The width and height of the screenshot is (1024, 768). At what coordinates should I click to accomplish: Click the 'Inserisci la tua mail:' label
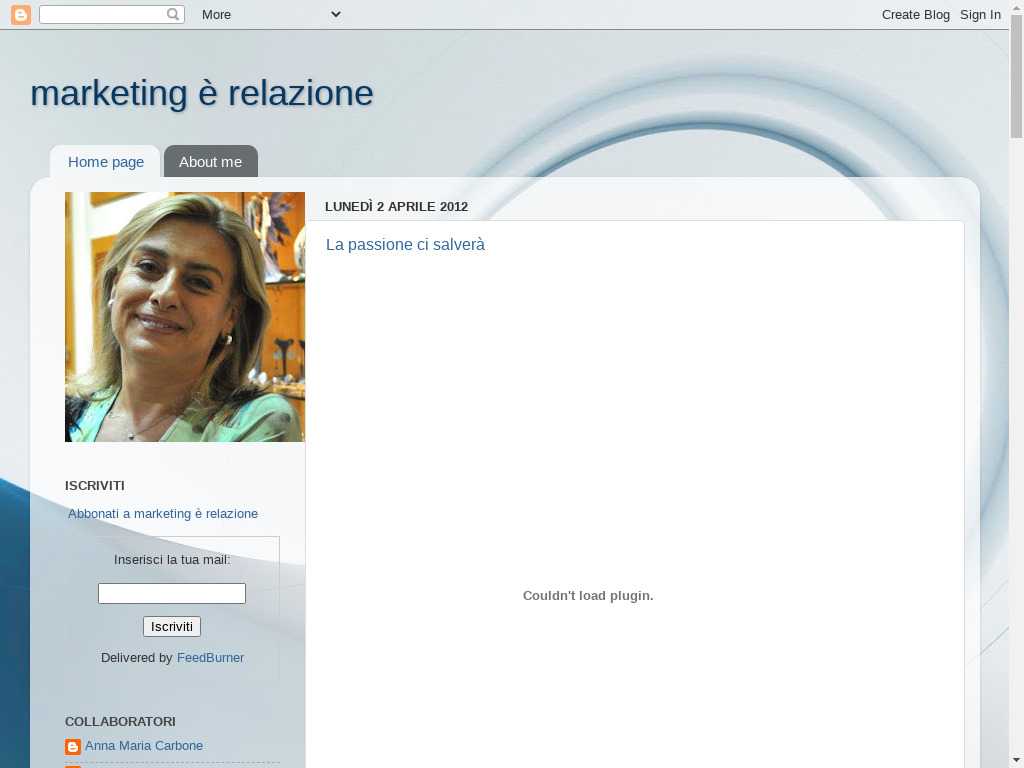[x=172, y=560]
